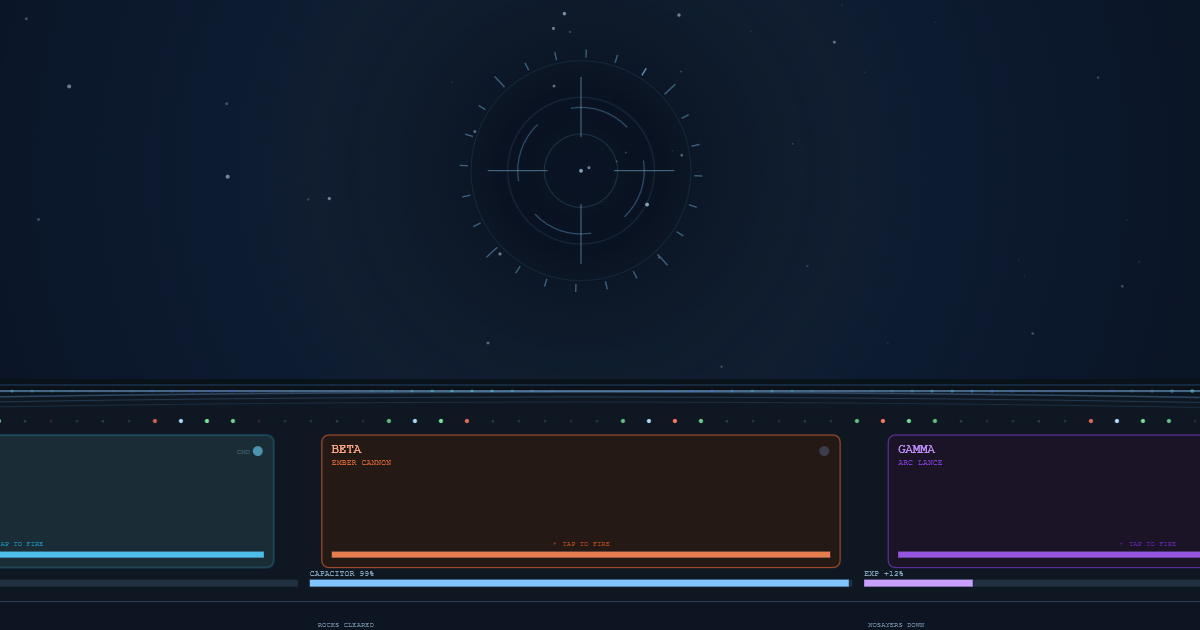Click the 'NOSAYERS DOWN' stat label
Screen dimensions: 1200x630
click(896, 625)
